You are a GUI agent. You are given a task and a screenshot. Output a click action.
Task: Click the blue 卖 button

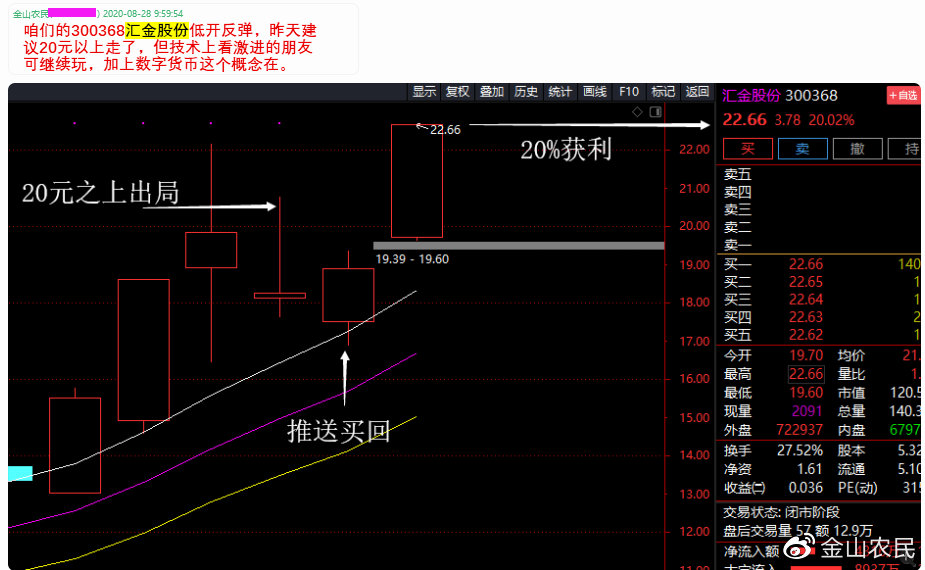pos(803,149)
